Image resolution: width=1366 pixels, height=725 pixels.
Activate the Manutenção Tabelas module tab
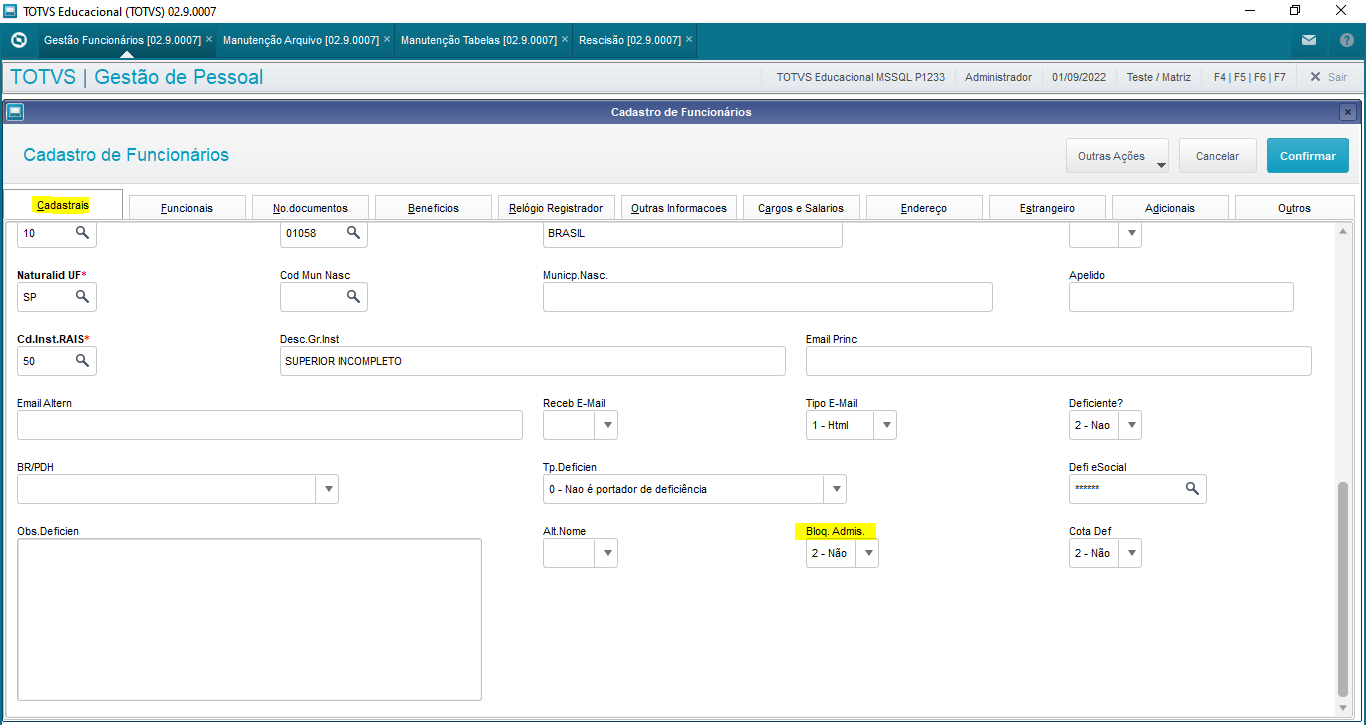click(479, 40)
